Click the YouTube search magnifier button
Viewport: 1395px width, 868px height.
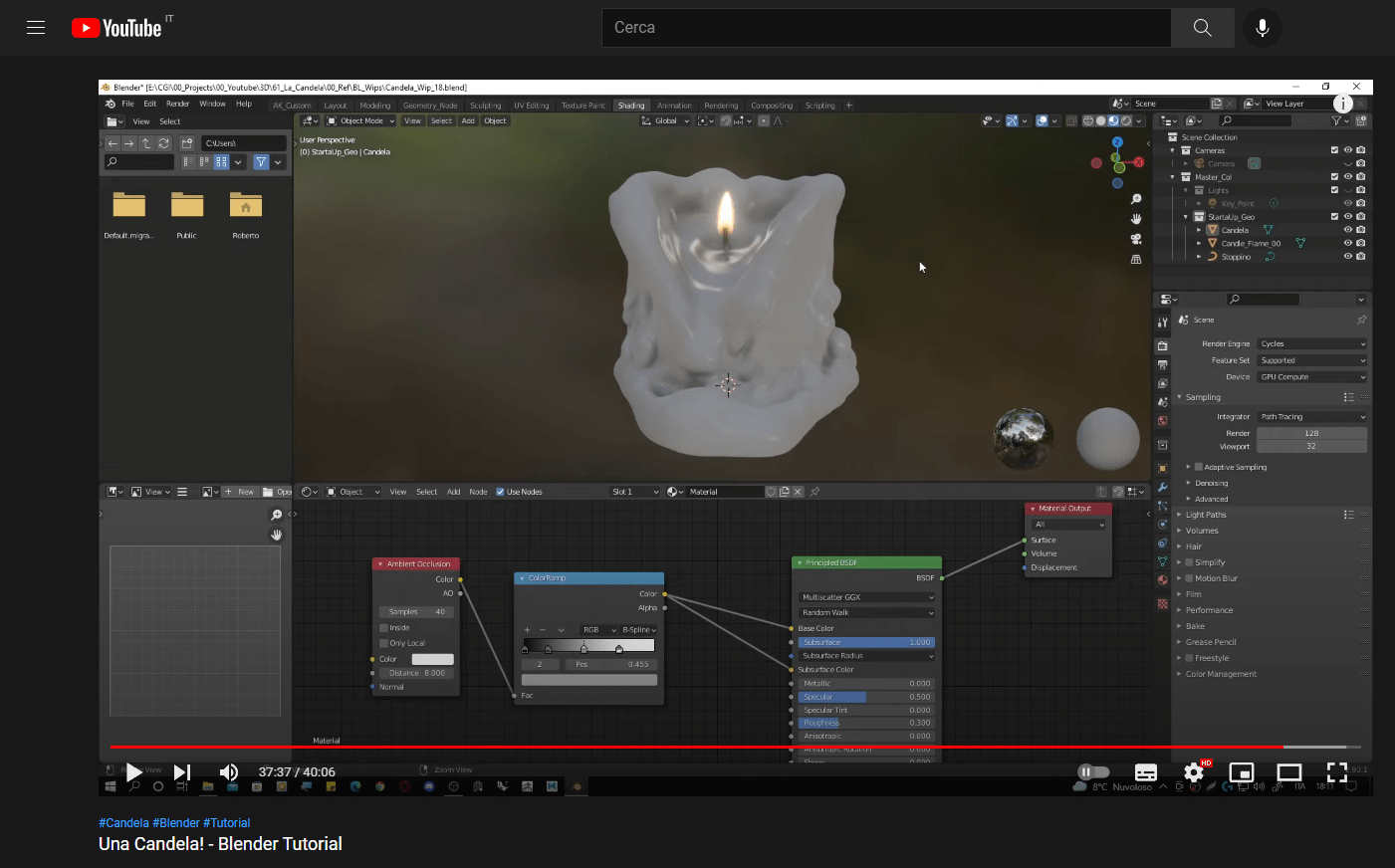point(1203,28)
